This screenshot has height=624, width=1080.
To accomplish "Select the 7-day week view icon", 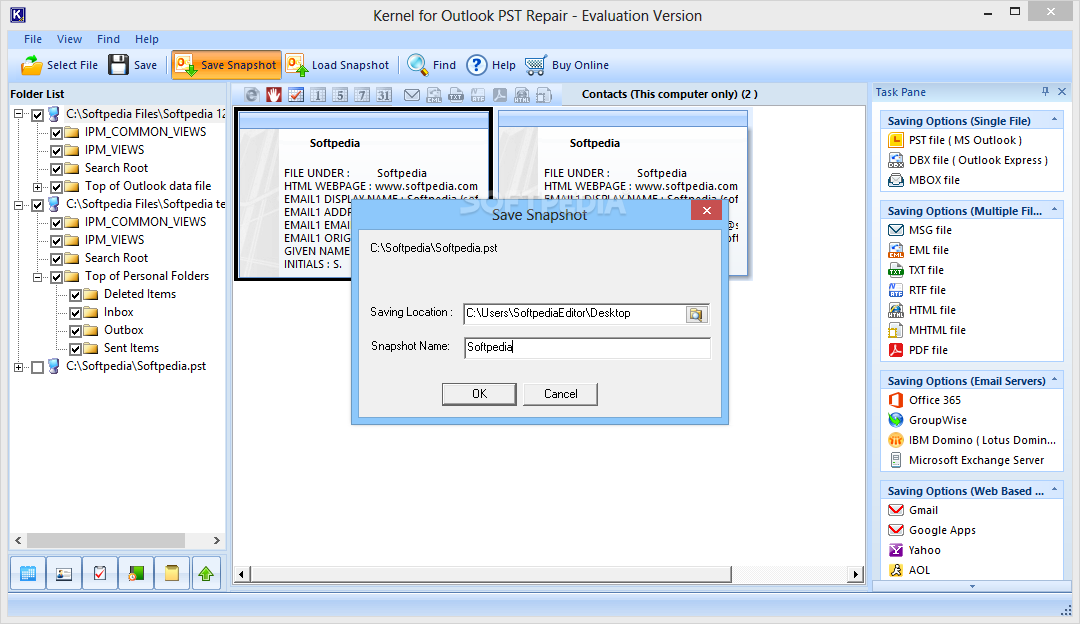I will coord(362,95).
